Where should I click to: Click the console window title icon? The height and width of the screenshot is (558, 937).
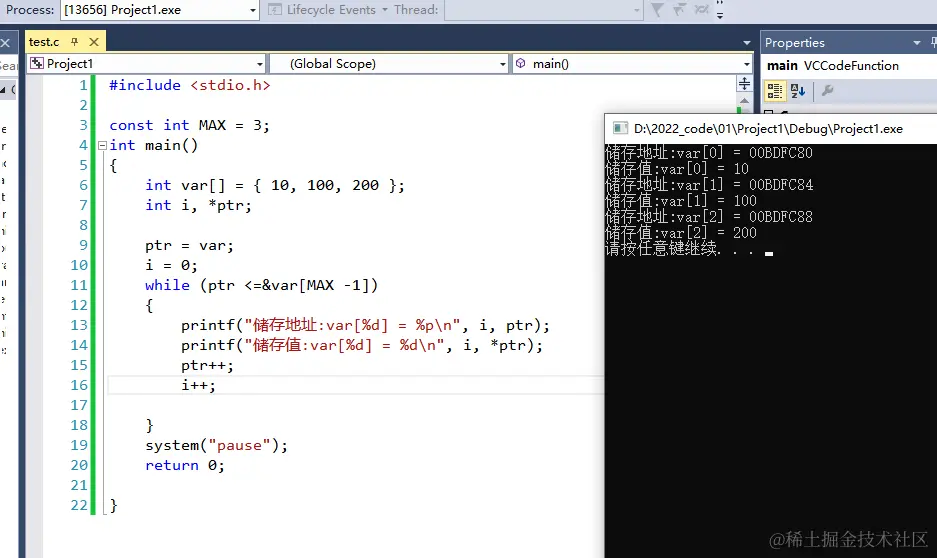point(620,128)
